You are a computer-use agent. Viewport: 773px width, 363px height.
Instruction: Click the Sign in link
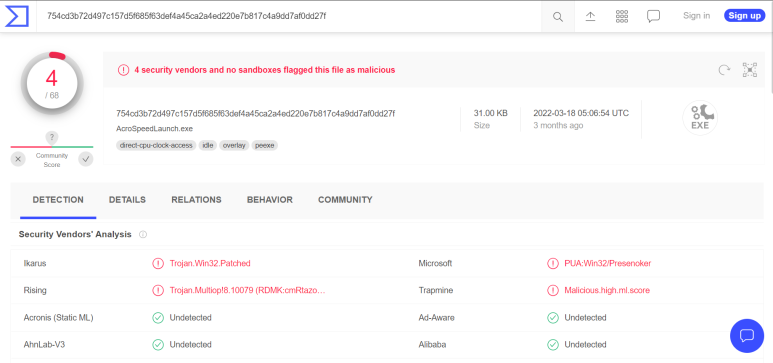pyautogui.click(x=697, y=16)
